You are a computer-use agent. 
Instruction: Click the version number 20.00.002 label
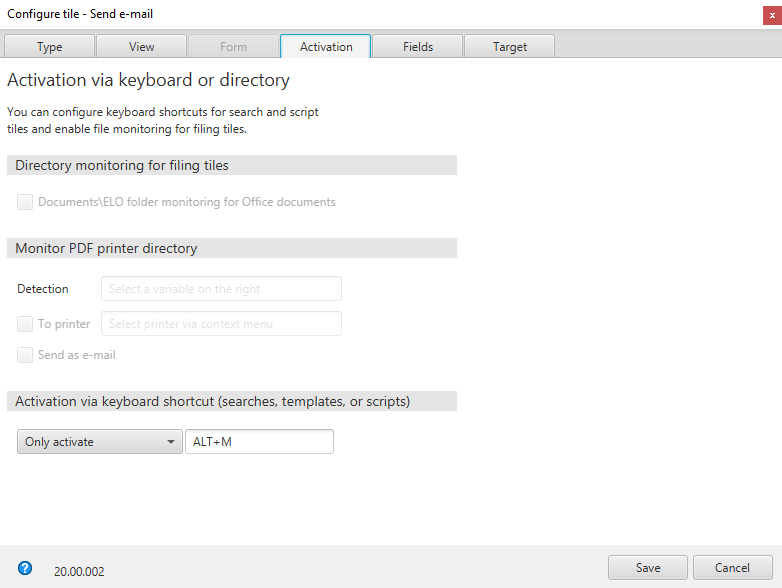pyautogui.click(x=79, y=572)
